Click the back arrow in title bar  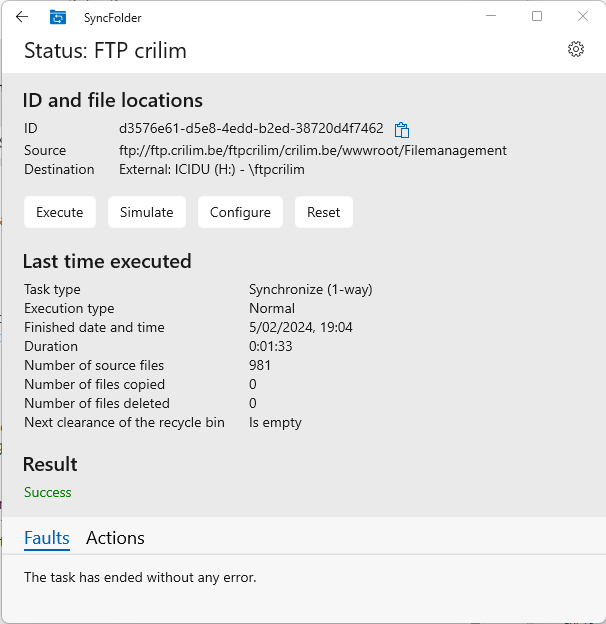pyautogui.click(x=22, y=17)
